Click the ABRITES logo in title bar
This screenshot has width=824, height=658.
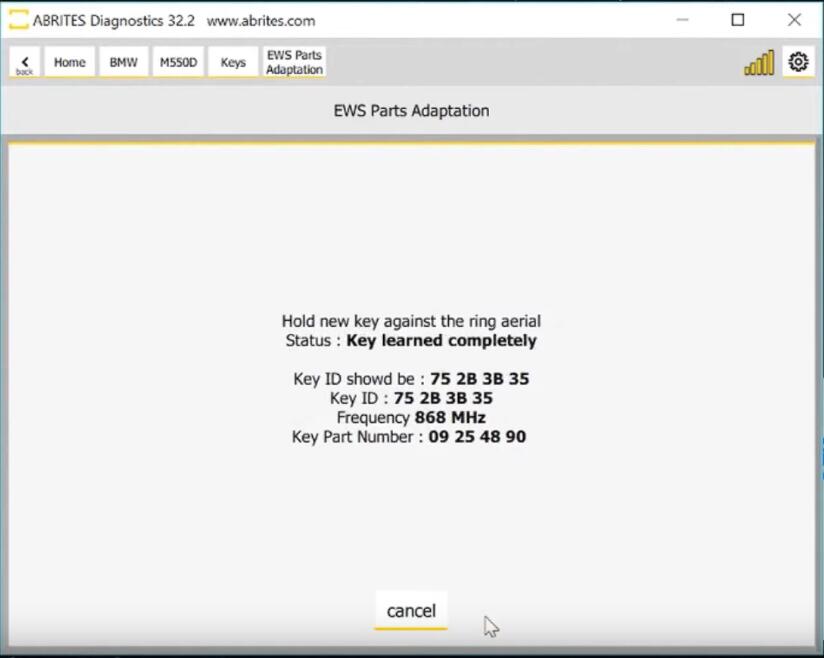pos(18,20)
